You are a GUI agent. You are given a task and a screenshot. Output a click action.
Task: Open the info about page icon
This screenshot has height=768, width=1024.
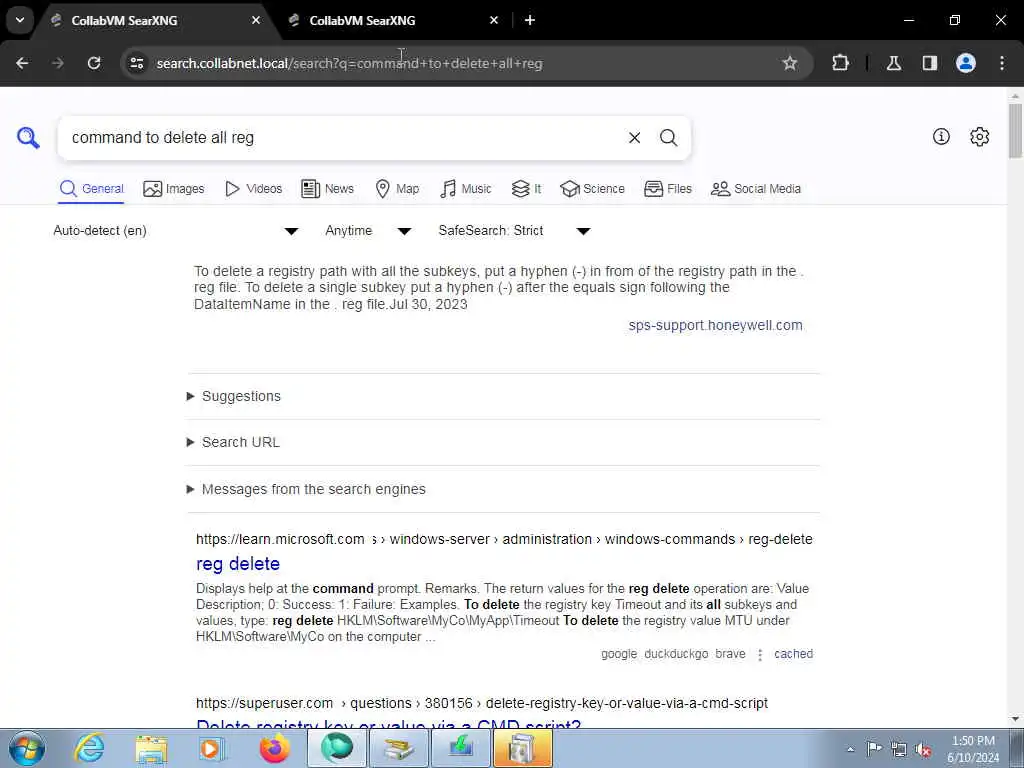pos(941,136)
